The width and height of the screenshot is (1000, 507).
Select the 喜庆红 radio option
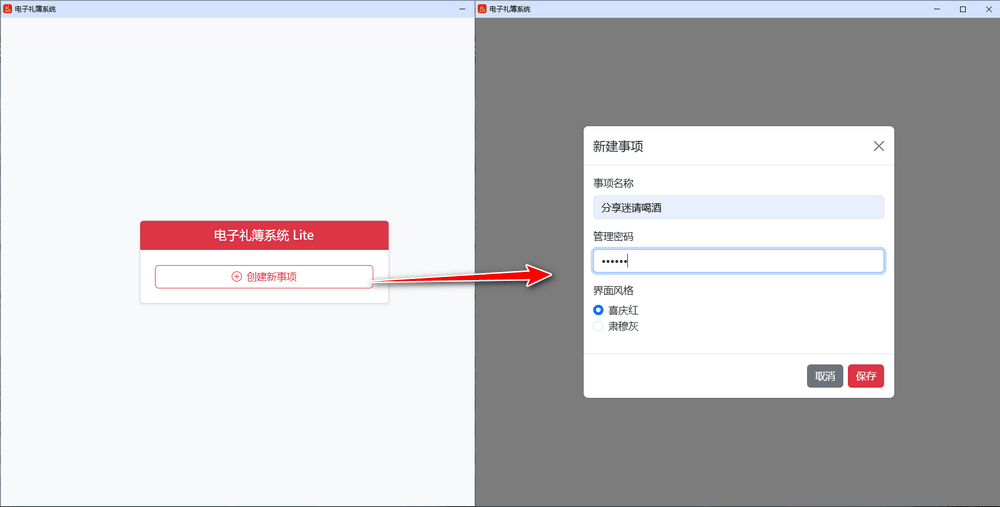click(598, 310)
